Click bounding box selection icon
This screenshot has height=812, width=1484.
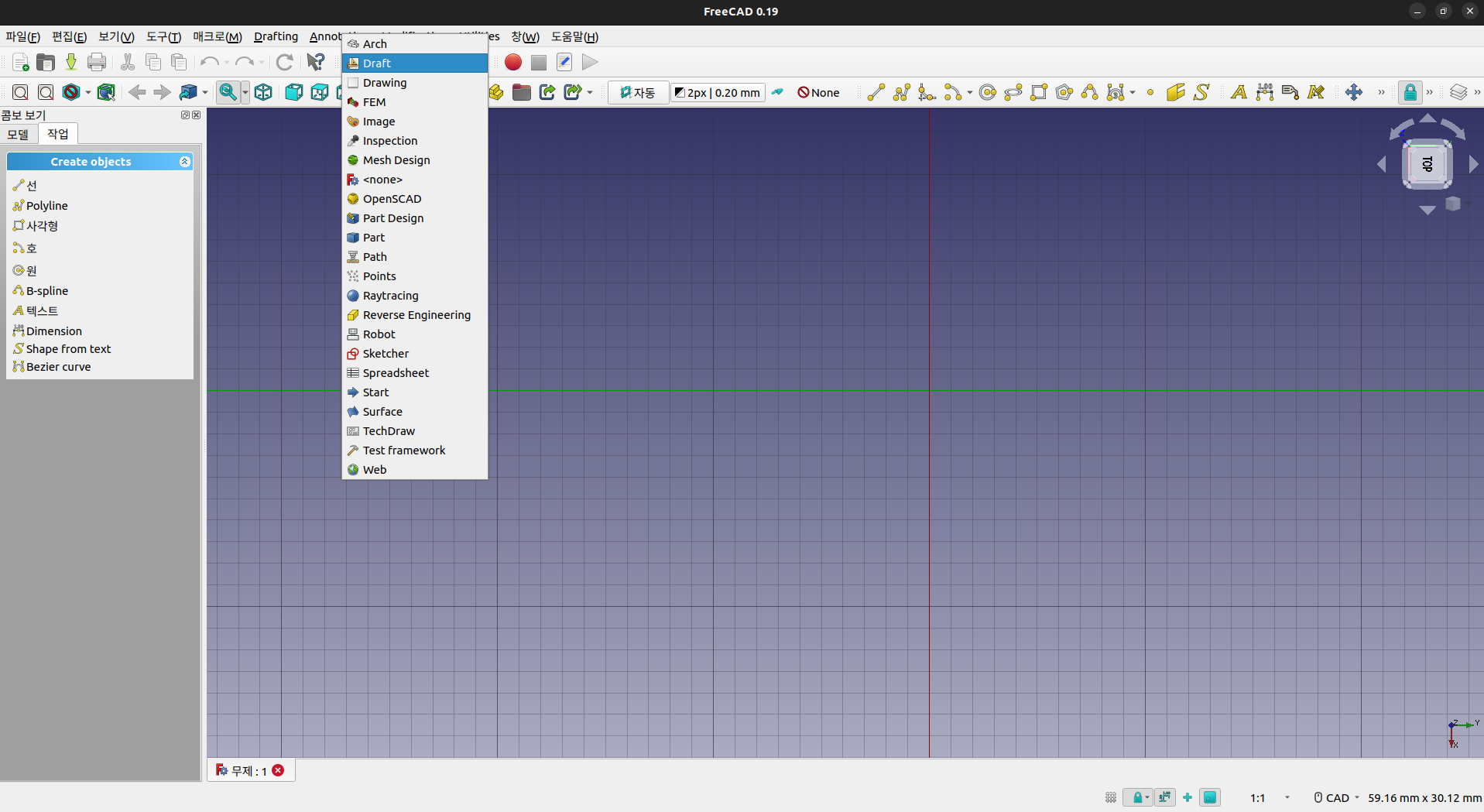(106, 93)
